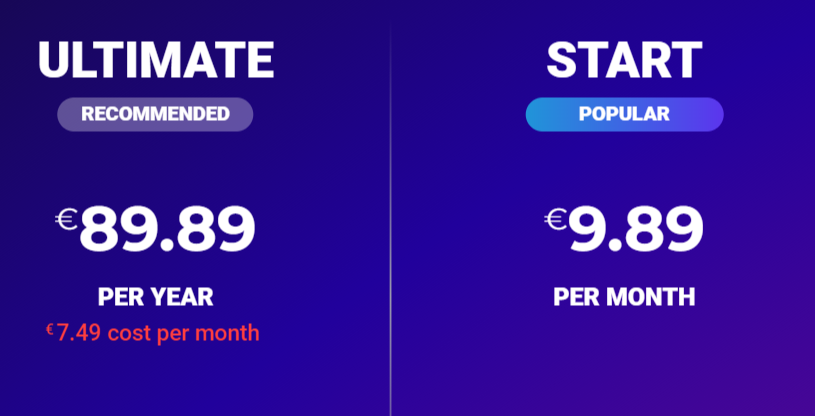Select the ULTIMATE plan heading
The width and height of the screenshot is (815, 416).
[155, 59]
